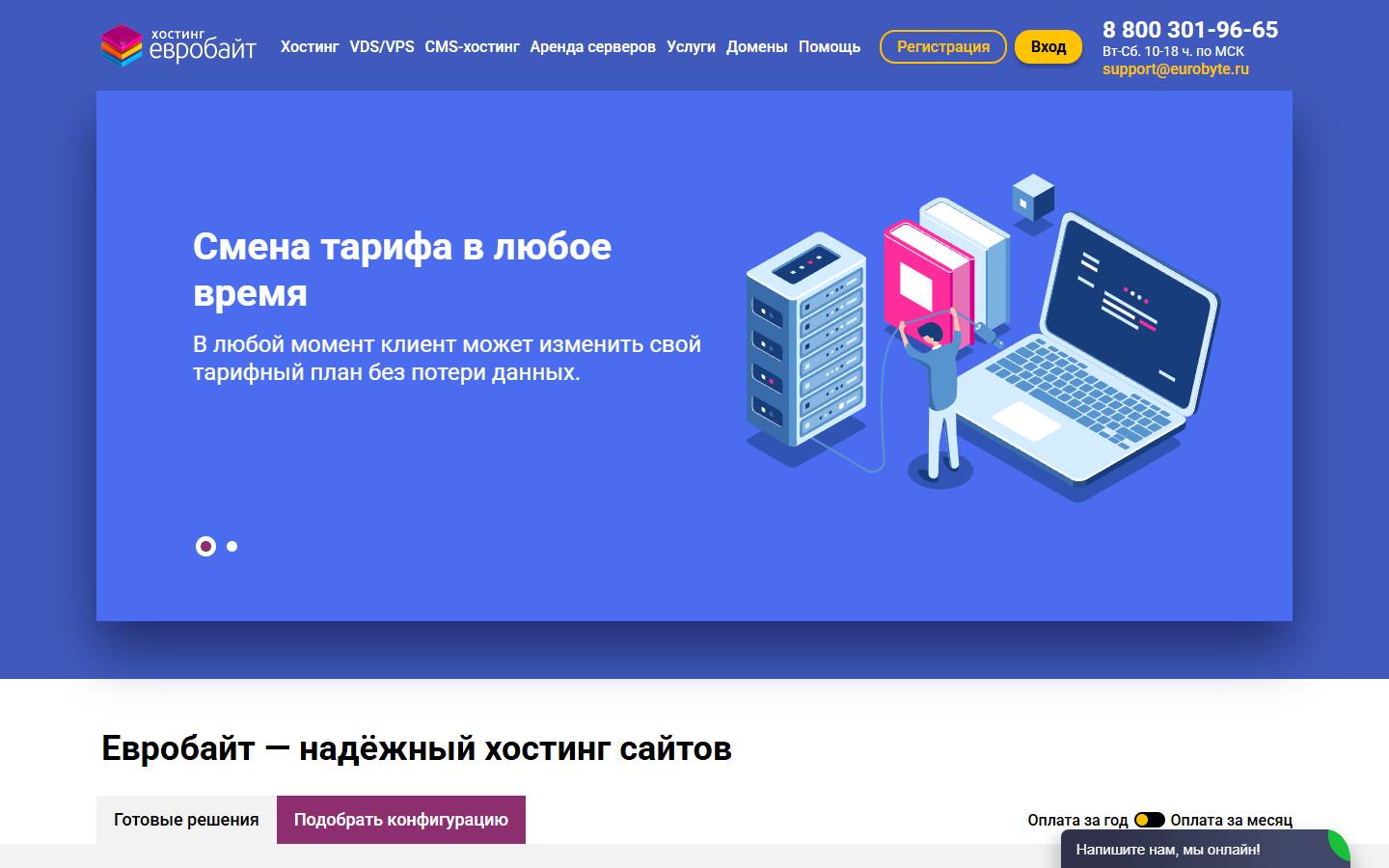The height and width of the screenshot is (868, 1389).
Task: Open the CMS-хостинг menu item
Action: point(472,46)
